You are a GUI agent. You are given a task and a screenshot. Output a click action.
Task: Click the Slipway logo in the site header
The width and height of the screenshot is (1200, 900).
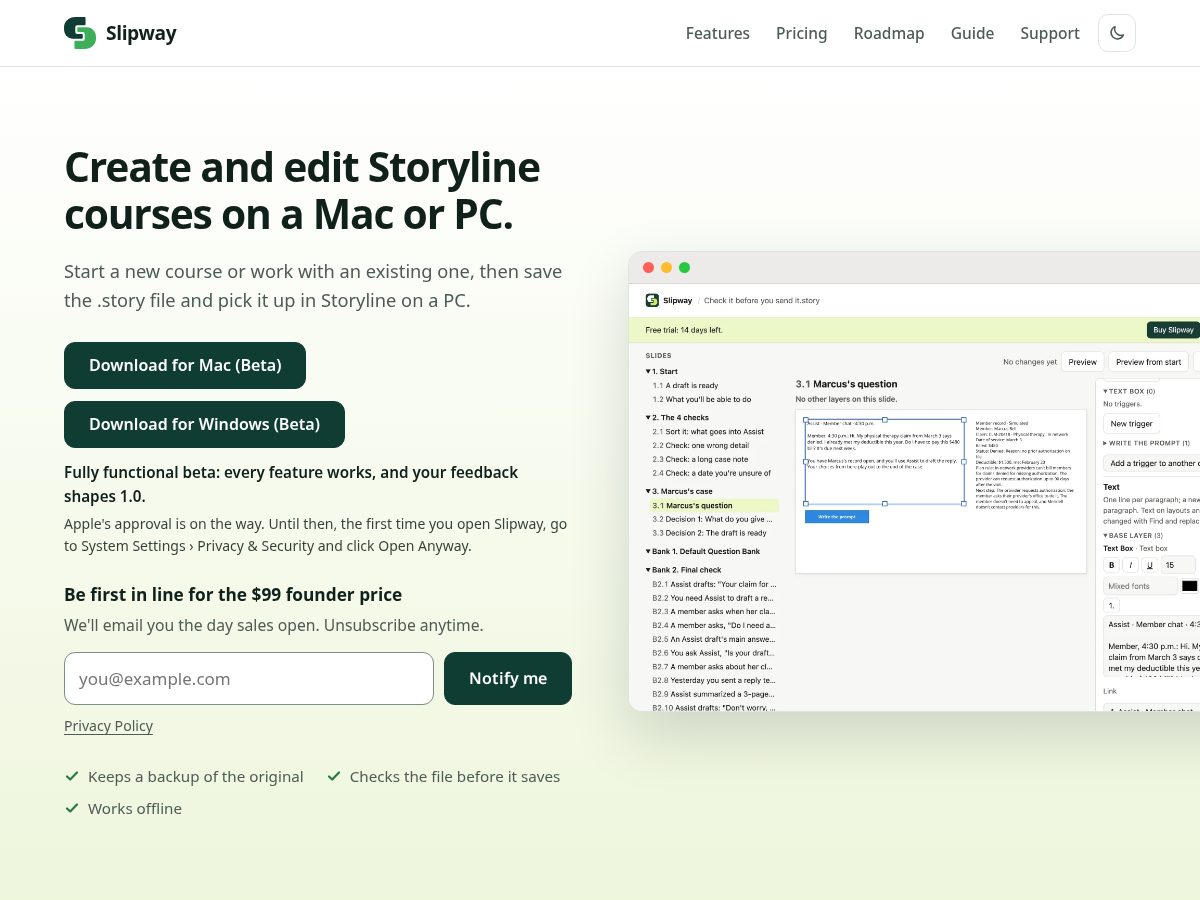click(x=120, y=33)
